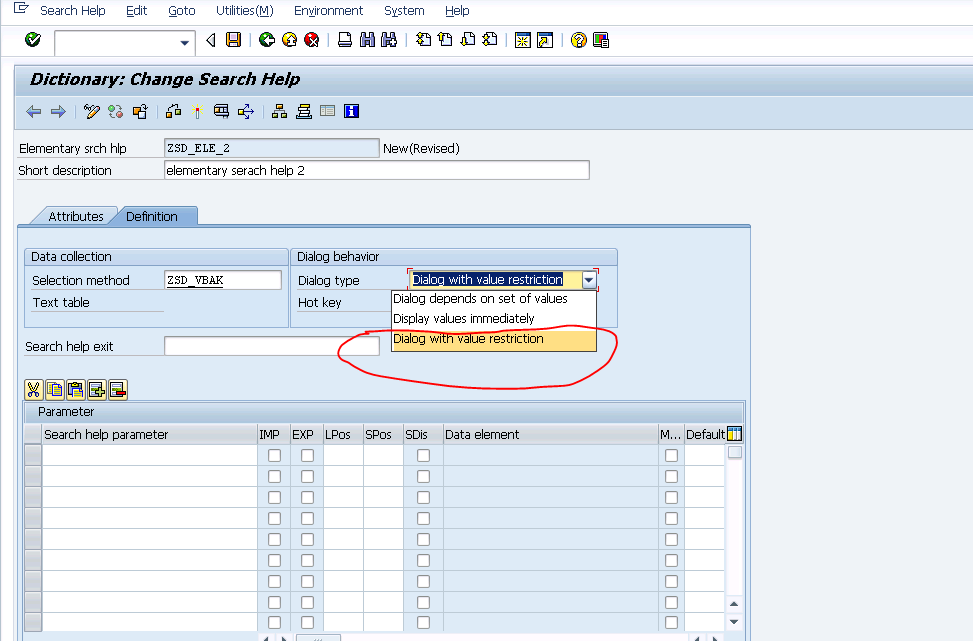
Task: Check the SDis box in the first row
Action: pyautogui.click(x=423, y=455)
